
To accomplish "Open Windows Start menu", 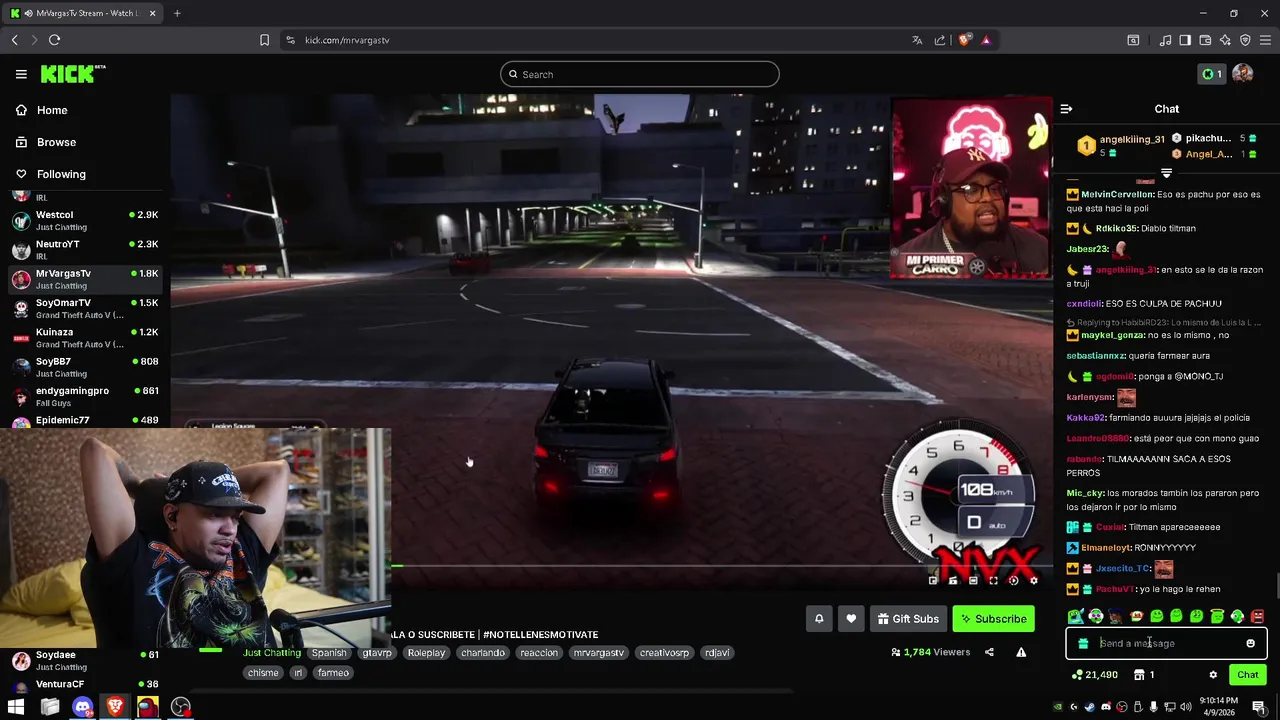I will [x=16, y=707].
